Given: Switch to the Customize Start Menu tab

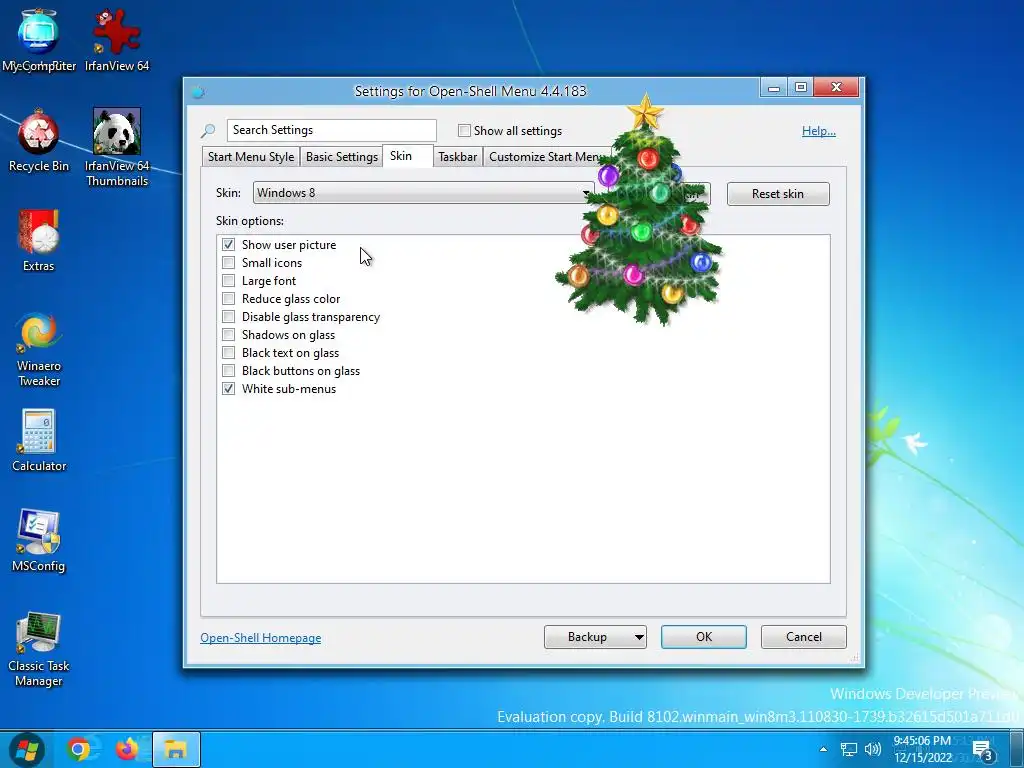Looking at the screenshot, I should [x=545, y=157].
